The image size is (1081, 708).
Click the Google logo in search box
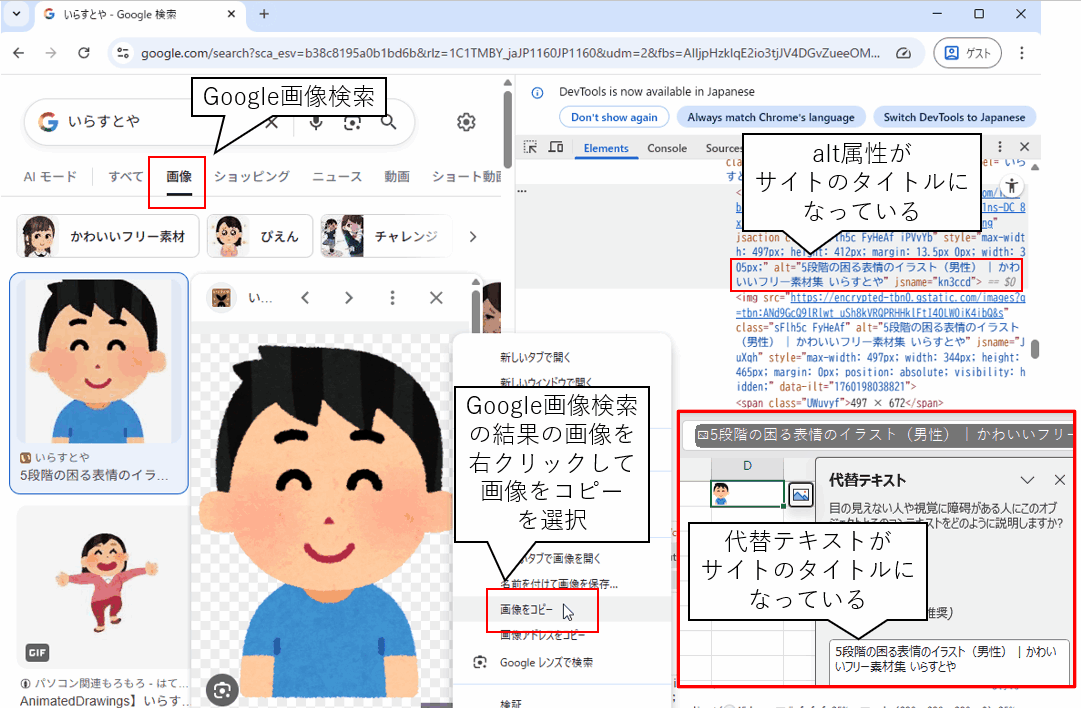pos(48,122)
